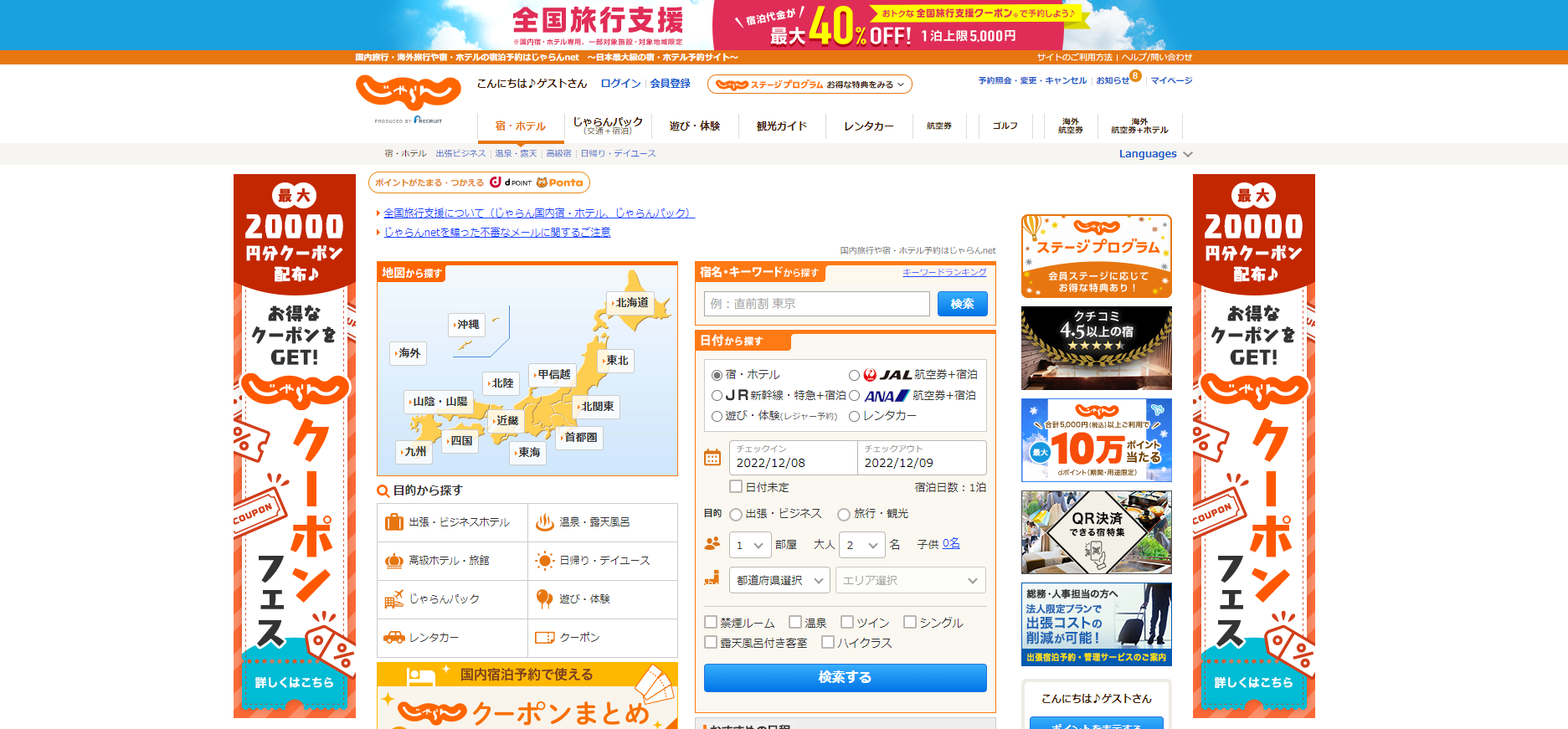Select 四国 region on the map

point(460,440)
